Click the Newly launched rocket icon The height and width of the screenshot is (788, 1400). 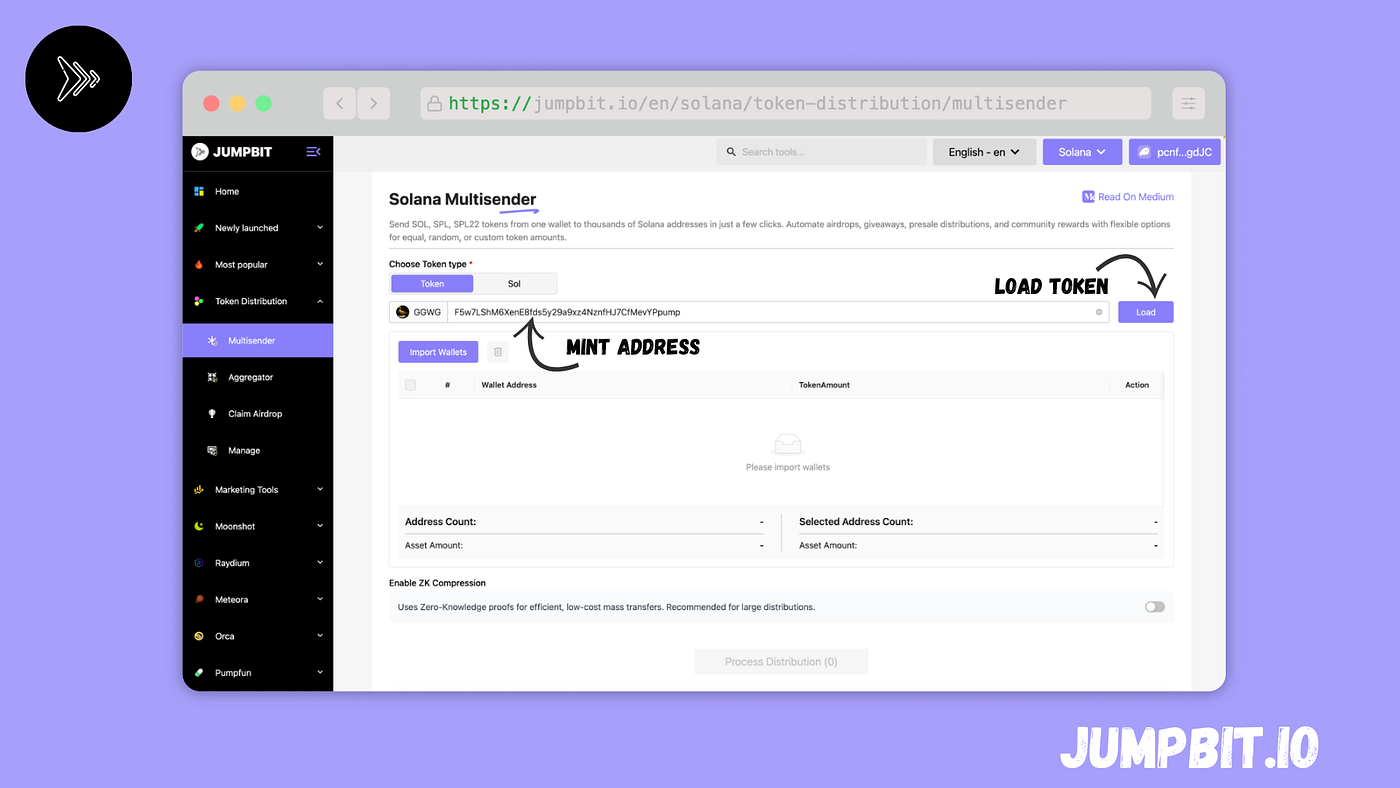coord(199,228)
